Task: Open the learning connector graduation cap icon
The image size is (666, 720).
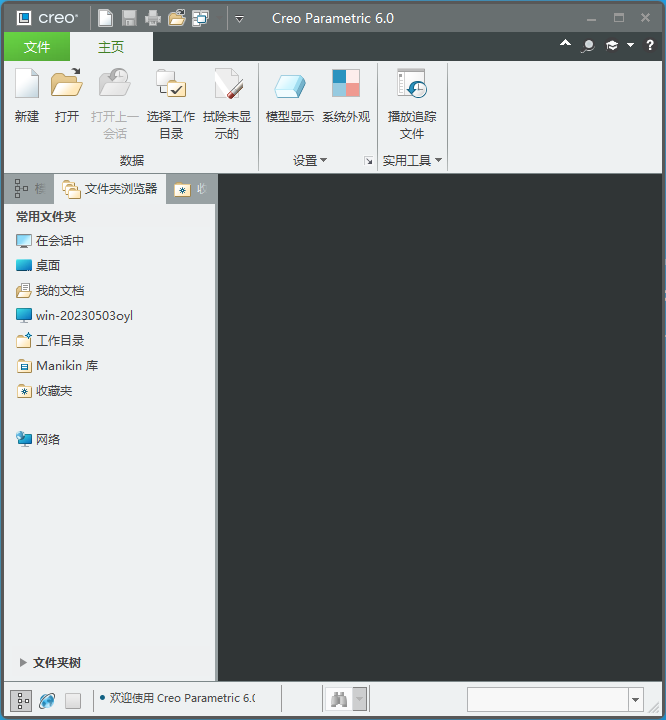Action: (612, 45)
